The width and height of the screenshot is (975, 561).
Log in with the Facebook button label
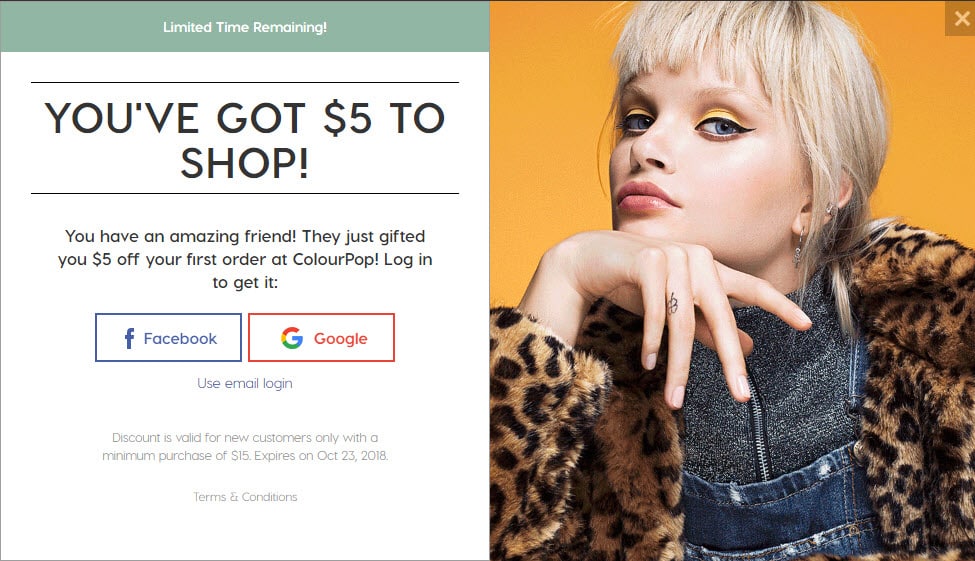tap(180, 338)
